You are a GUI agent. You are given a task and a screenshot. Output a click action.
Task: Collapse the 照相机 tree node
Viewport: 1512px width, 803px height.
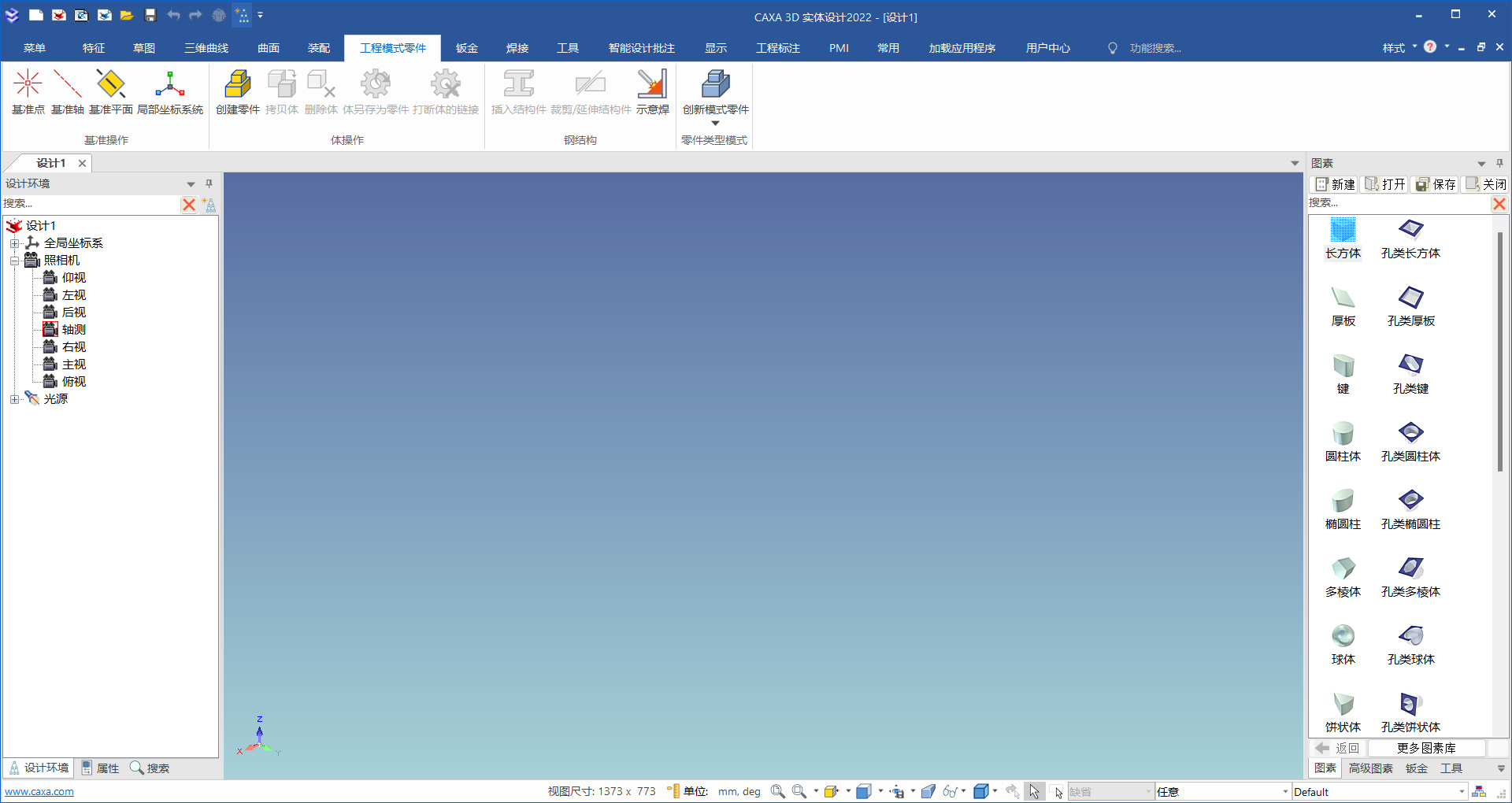14,261
